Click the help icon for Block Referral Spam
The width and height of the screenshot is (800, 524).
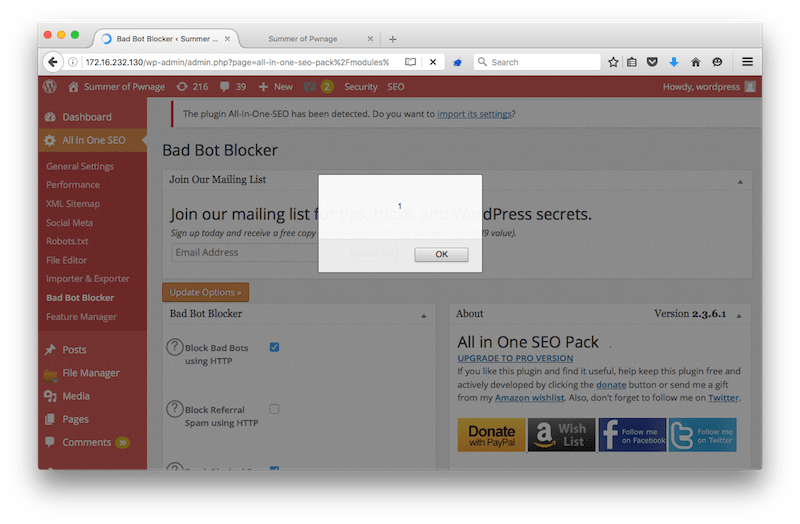(x=174, y=409)
